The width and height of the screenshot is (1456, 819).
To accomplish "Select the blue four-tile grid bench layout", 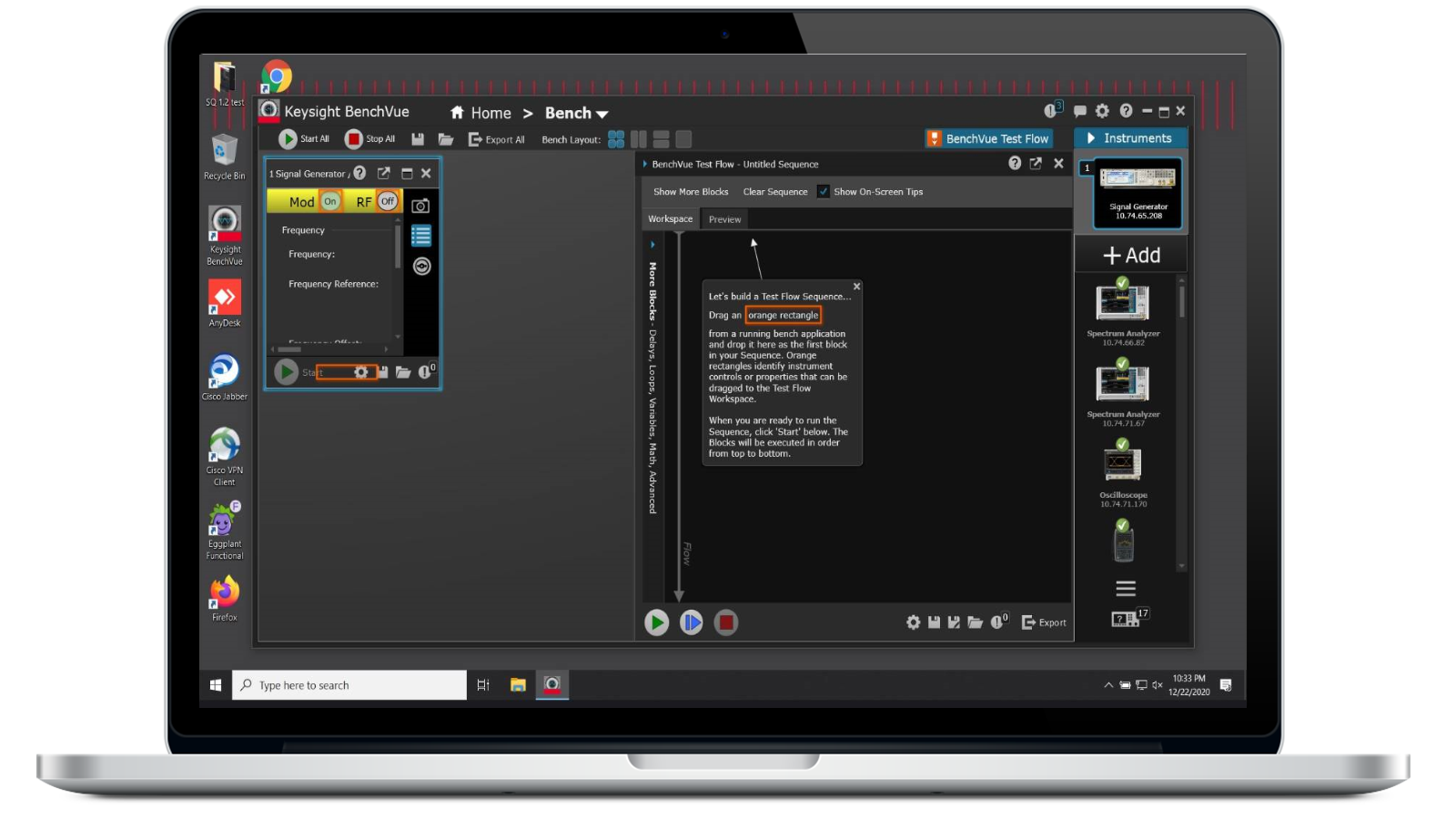I will (x=616, y=139).
